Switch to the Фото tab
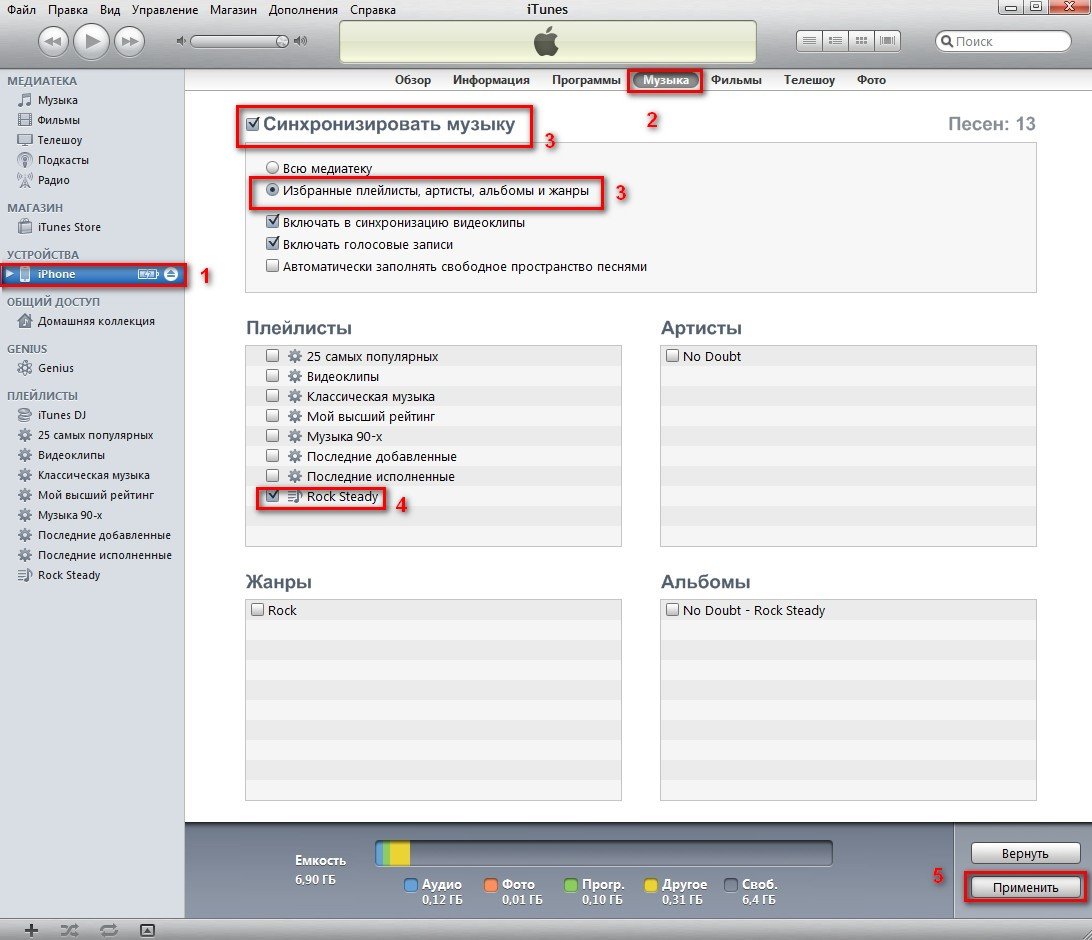Image resolution: width=1092 pixels, height=940 pixels. point(871,80)
